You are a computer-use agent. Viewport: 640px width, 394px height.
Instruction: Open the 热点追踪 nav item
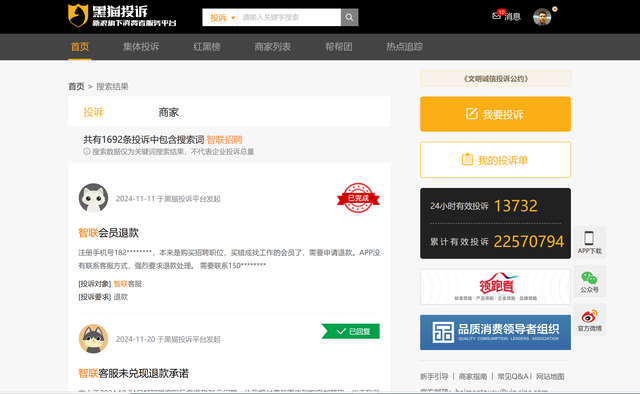click(404, 47)
